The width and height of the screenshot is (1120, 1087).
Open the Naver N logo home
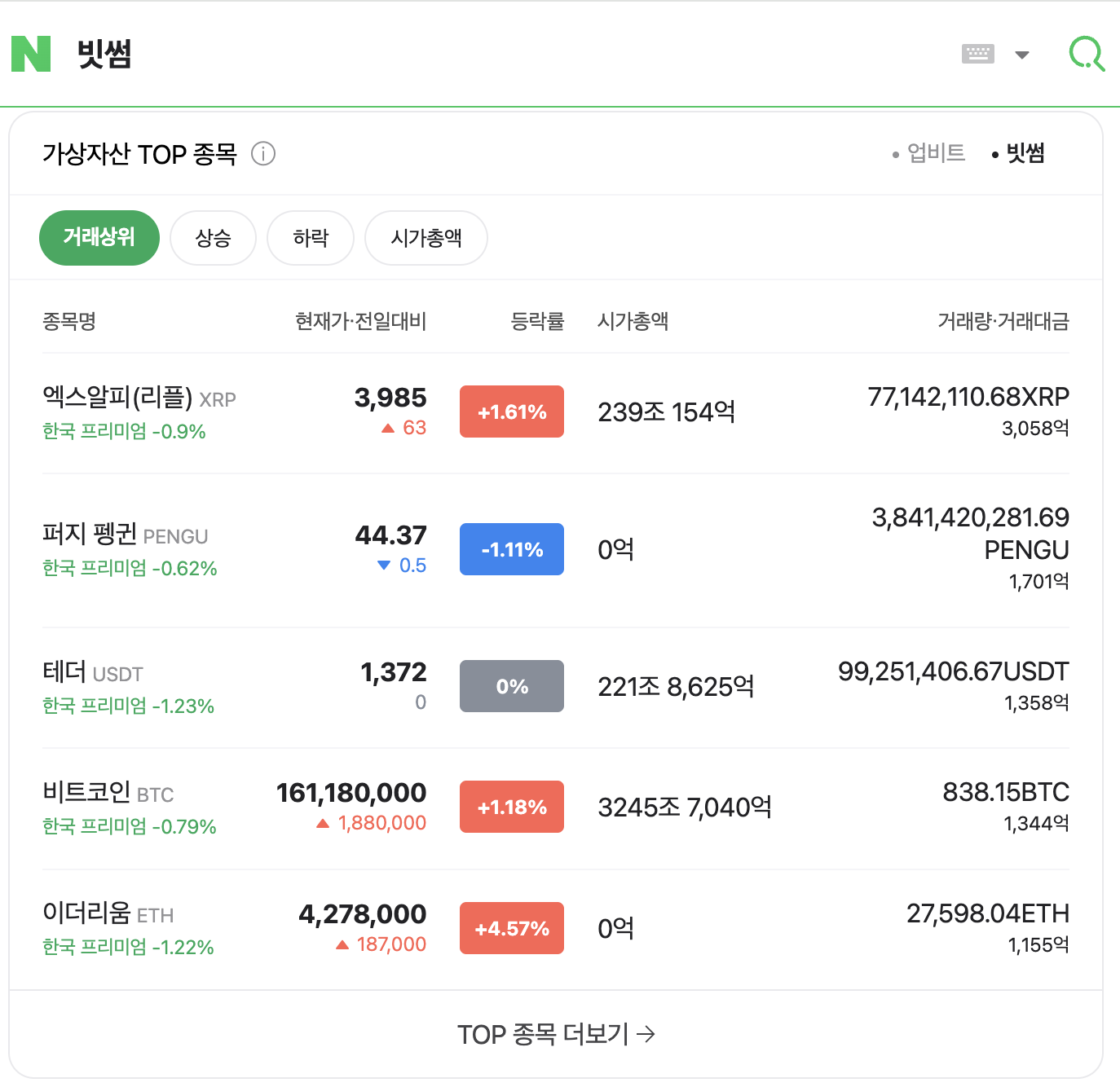tap(31, 54)
